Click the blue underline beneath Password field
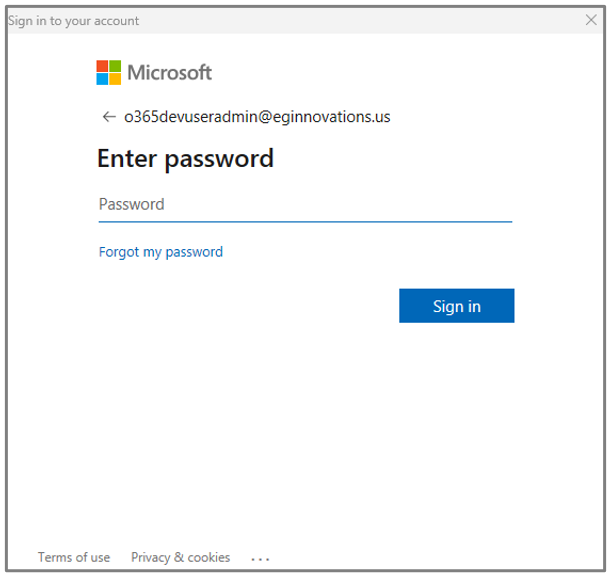Image resolution: width=612 pixels, height=574 pixels. (305, 222)
